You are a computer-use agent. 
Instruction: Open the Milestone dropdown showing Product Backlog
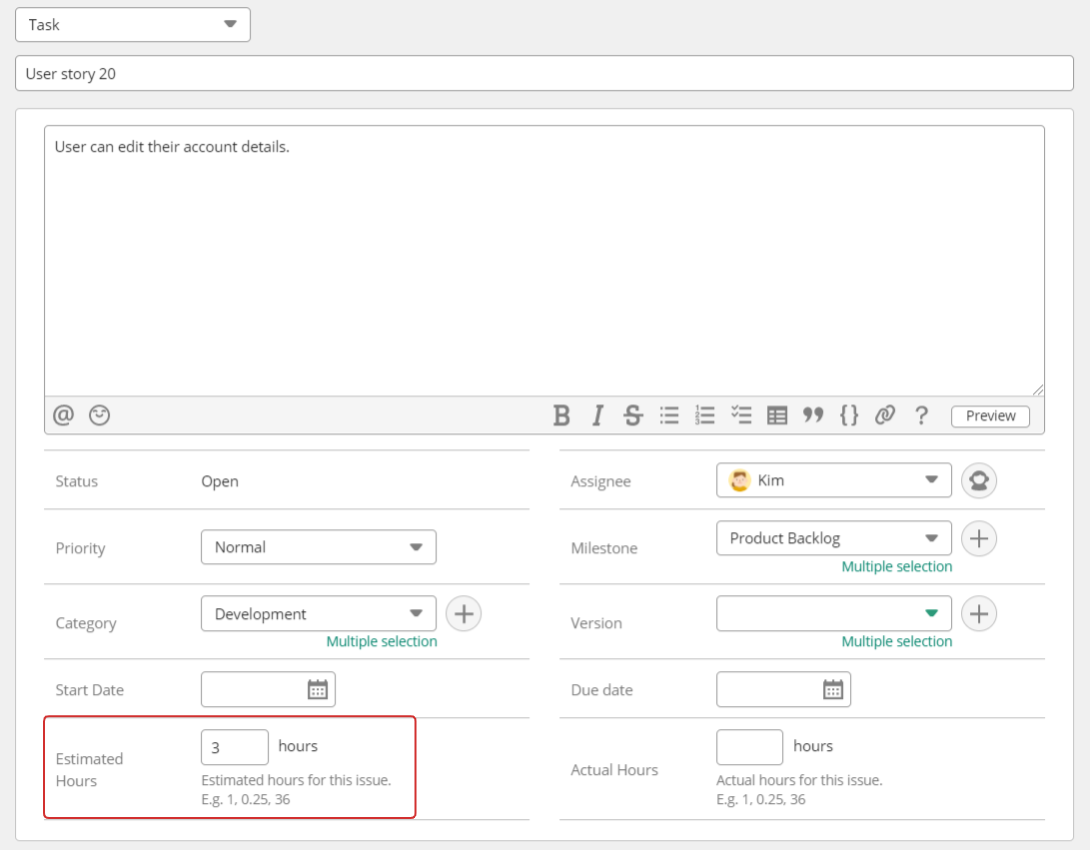point(833,538)
